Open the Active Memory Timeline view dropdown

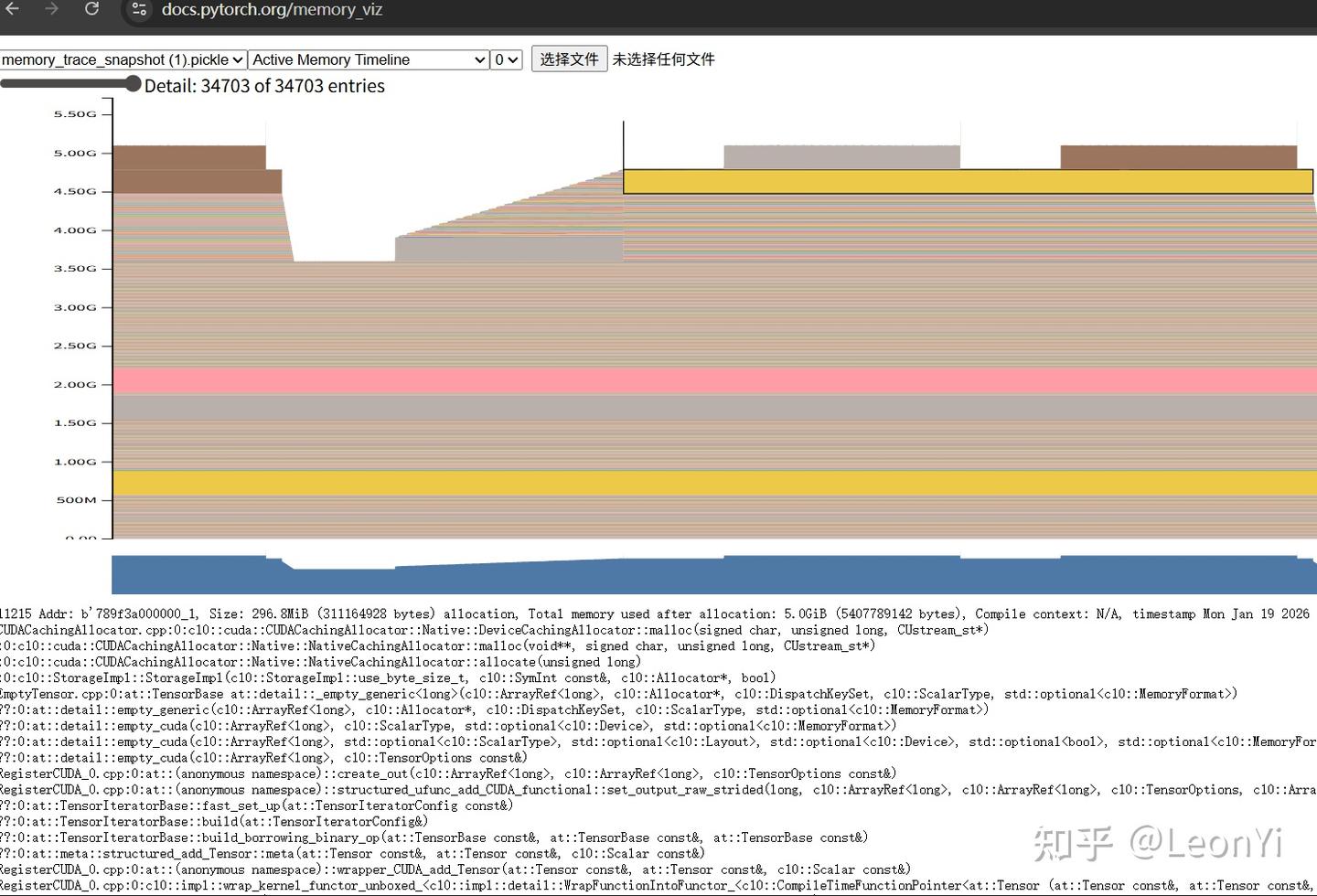click(369, 59)
